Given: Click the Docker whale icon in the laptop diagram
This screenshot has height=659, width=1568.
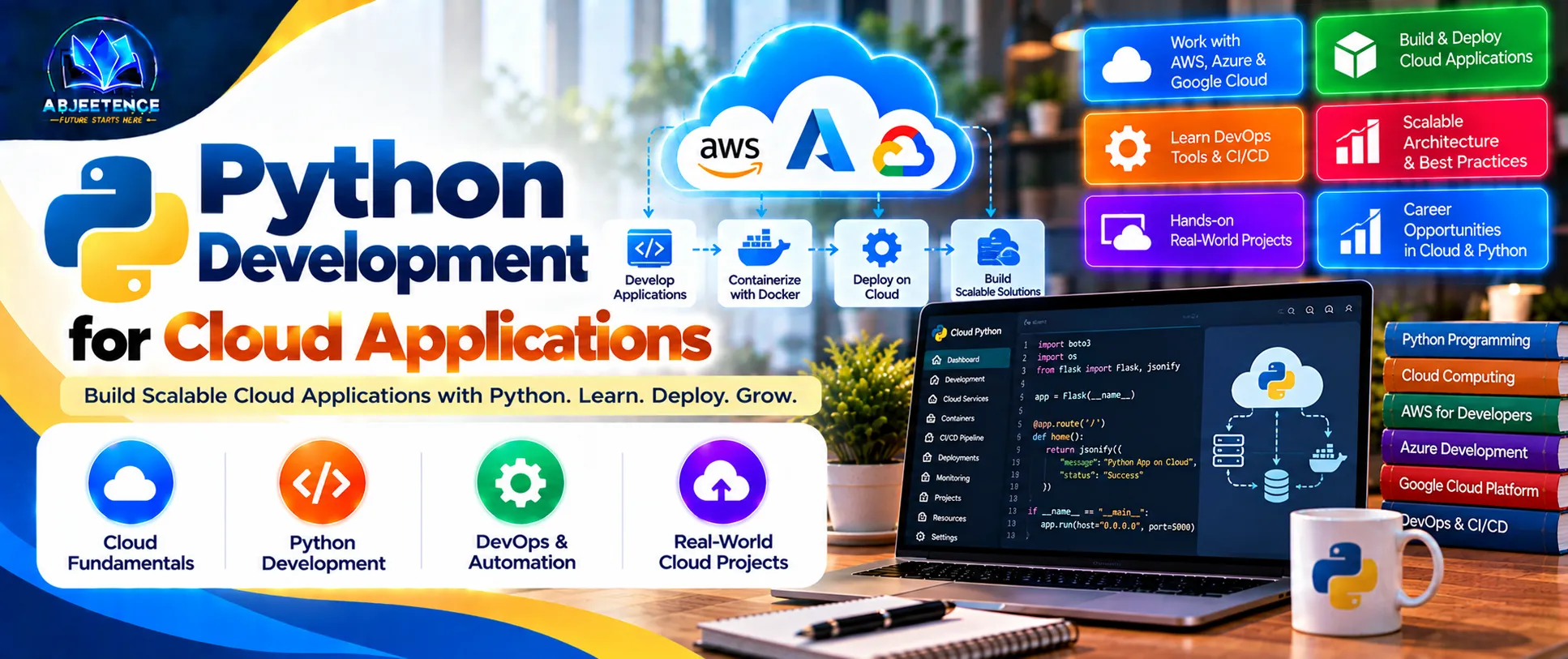Looking at the screenshot, I should pos(1326,458).
